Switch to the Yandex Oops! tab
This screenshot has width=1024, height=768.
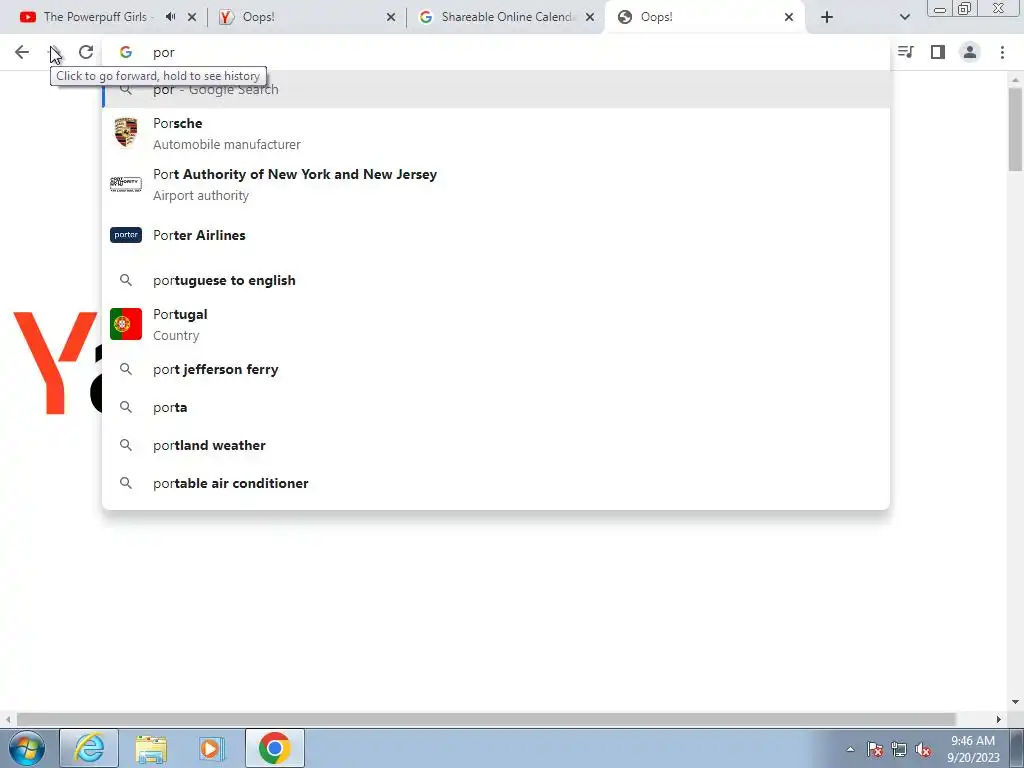pyautogui.click(x=307, y=17)
